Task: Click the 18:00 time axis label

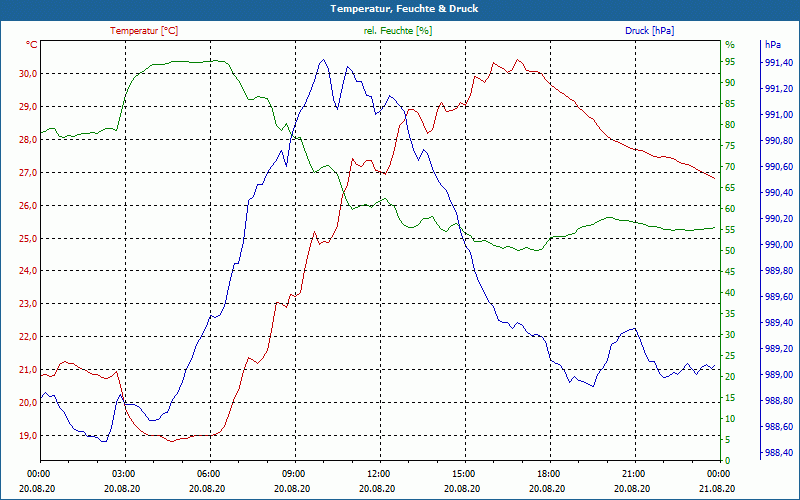Action: click(547, 474)
